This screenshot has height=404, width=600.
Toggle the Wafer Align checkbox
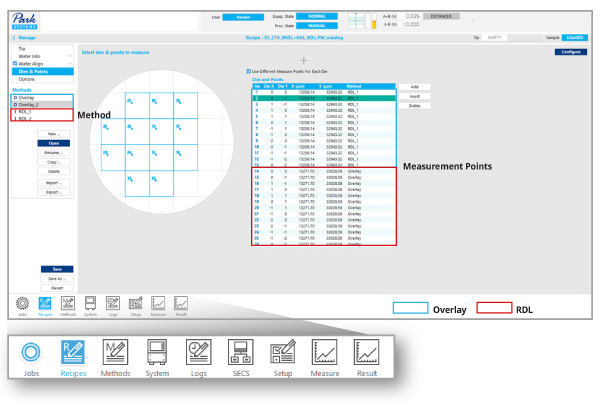pos(14,63)
